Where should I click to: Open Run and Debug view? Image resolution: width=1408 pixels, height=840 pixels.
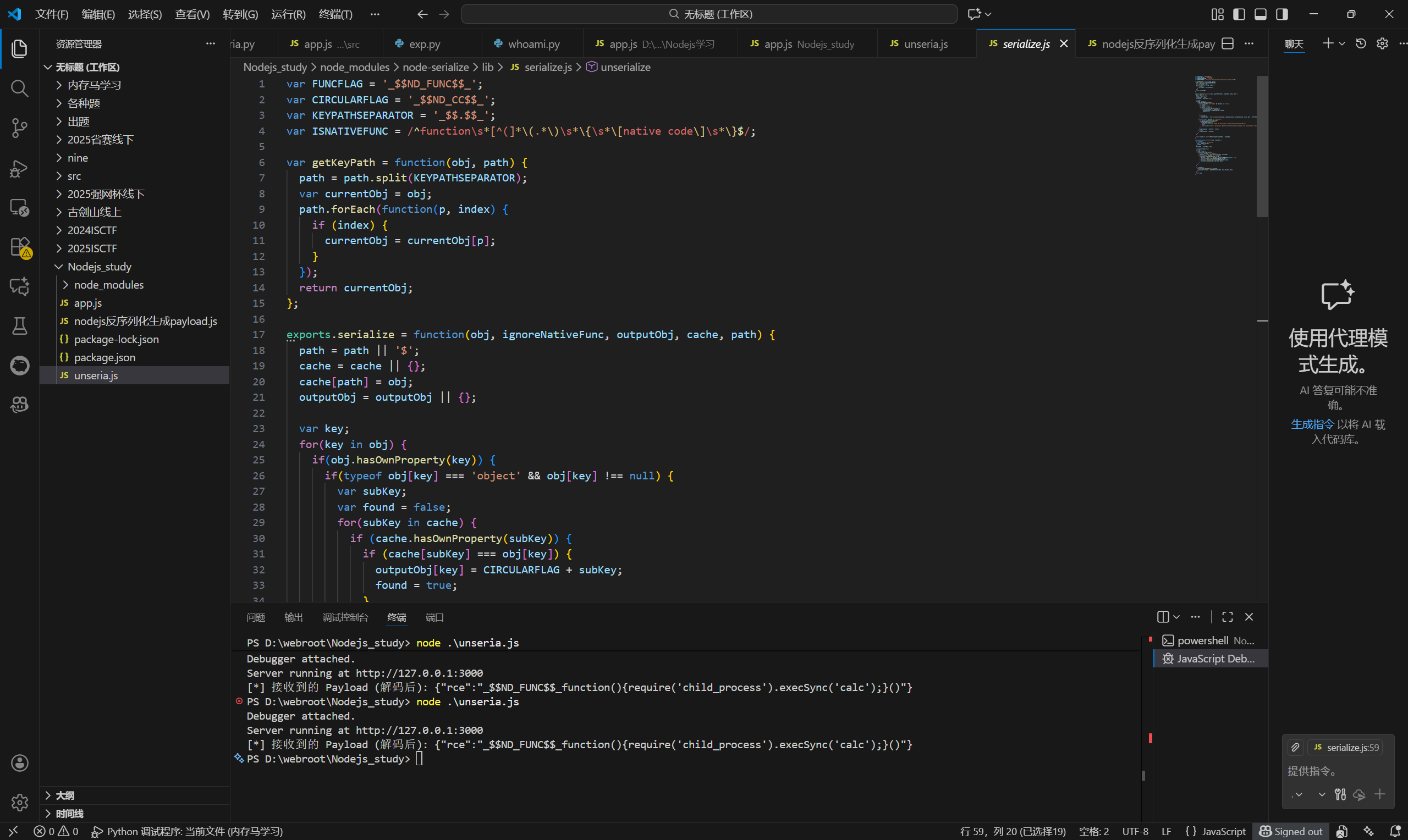(19, 168)
